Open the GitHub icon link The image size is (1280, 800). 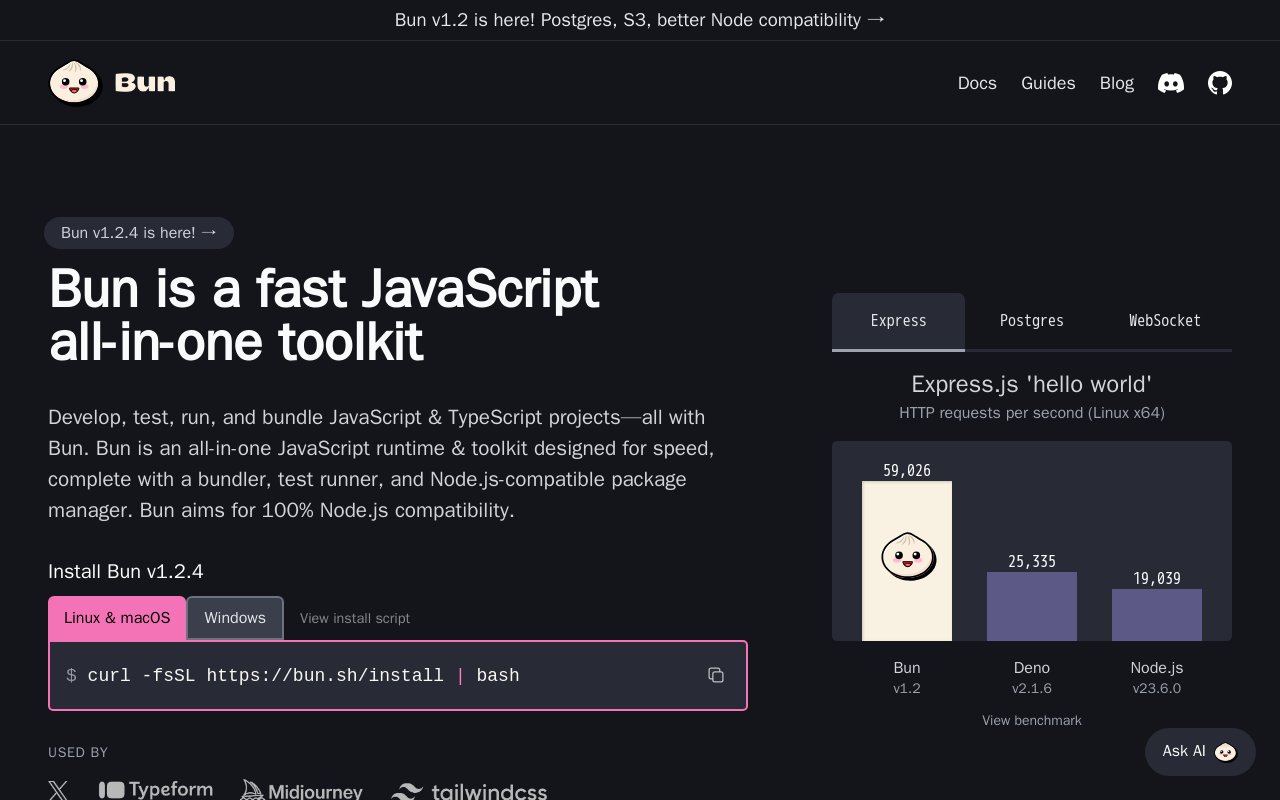pyautogui.click(x=1220, y=83)
